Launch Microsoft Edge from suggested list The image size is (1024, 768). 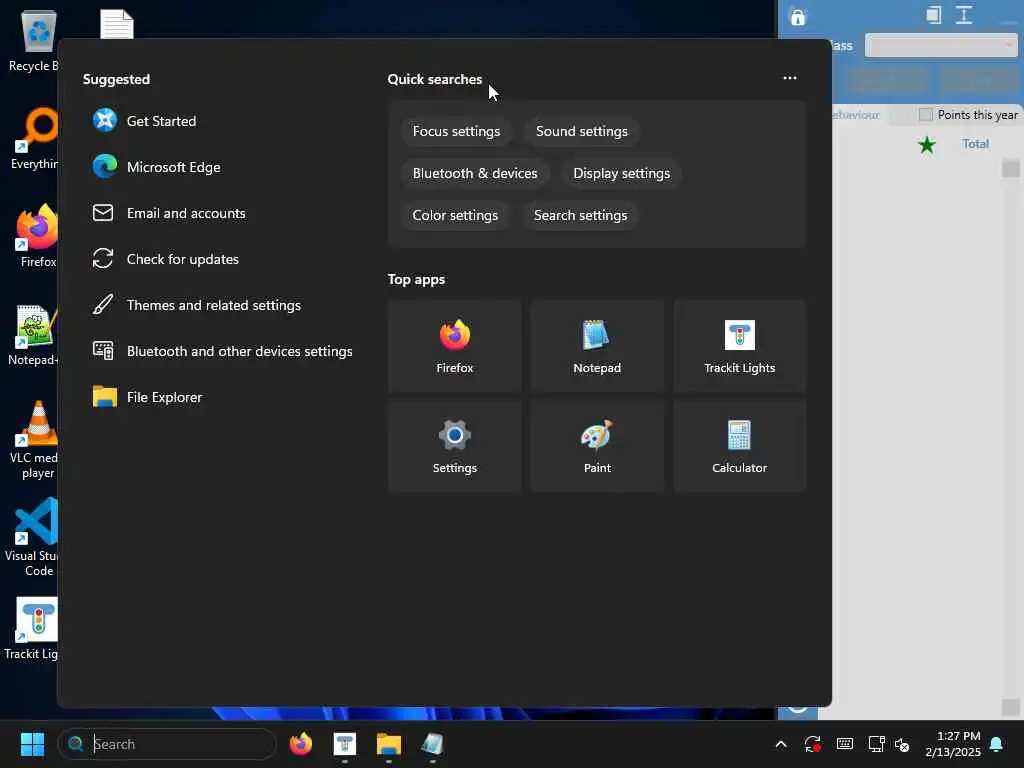pos(157,167)
